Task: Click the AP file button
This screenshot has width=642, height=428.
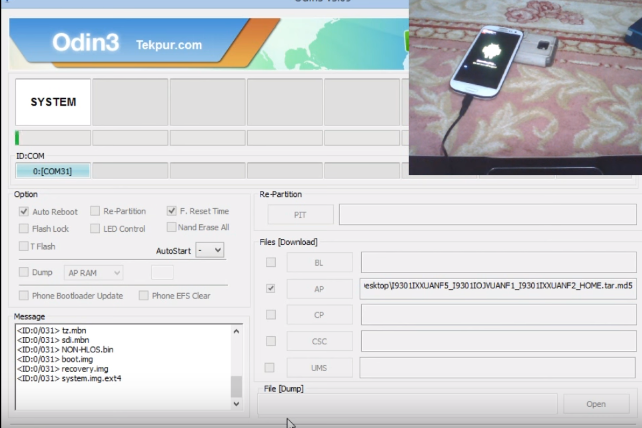Action: pyautogui.click(x=319, y=289)
